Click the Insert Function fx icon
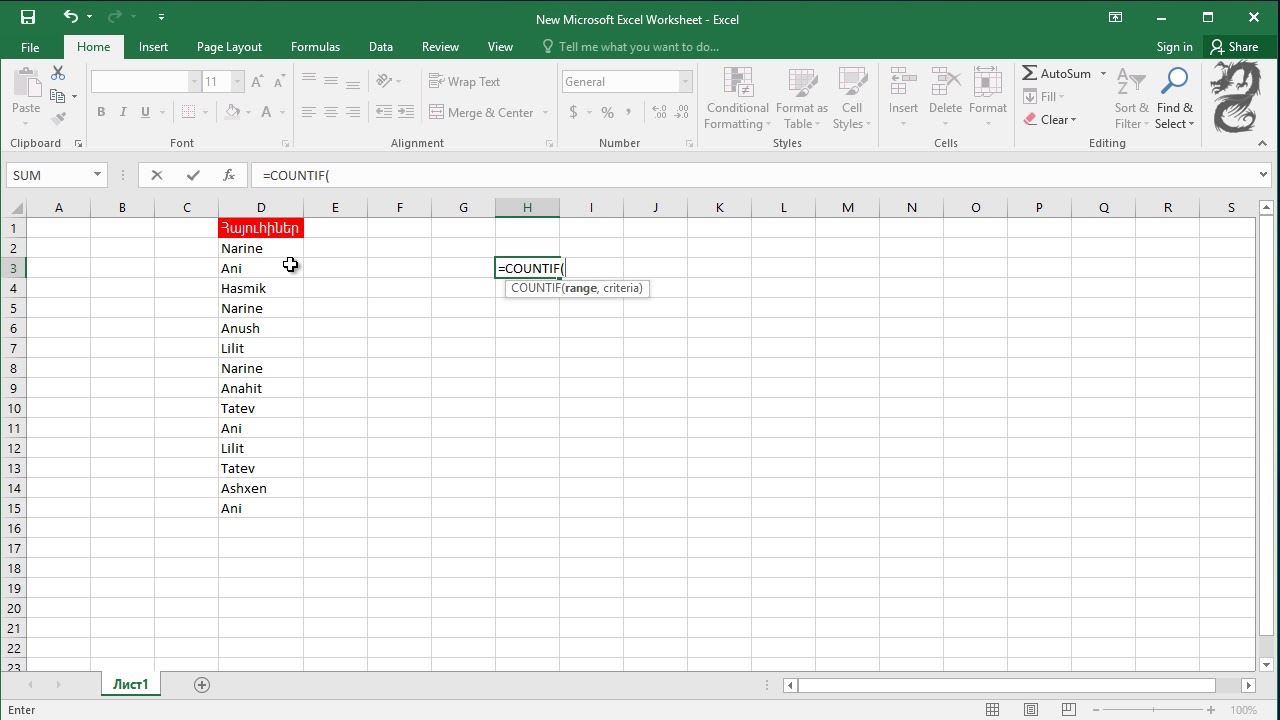Image resolution: width=1280 pixels, height=720 pixels. coord(228,175)
